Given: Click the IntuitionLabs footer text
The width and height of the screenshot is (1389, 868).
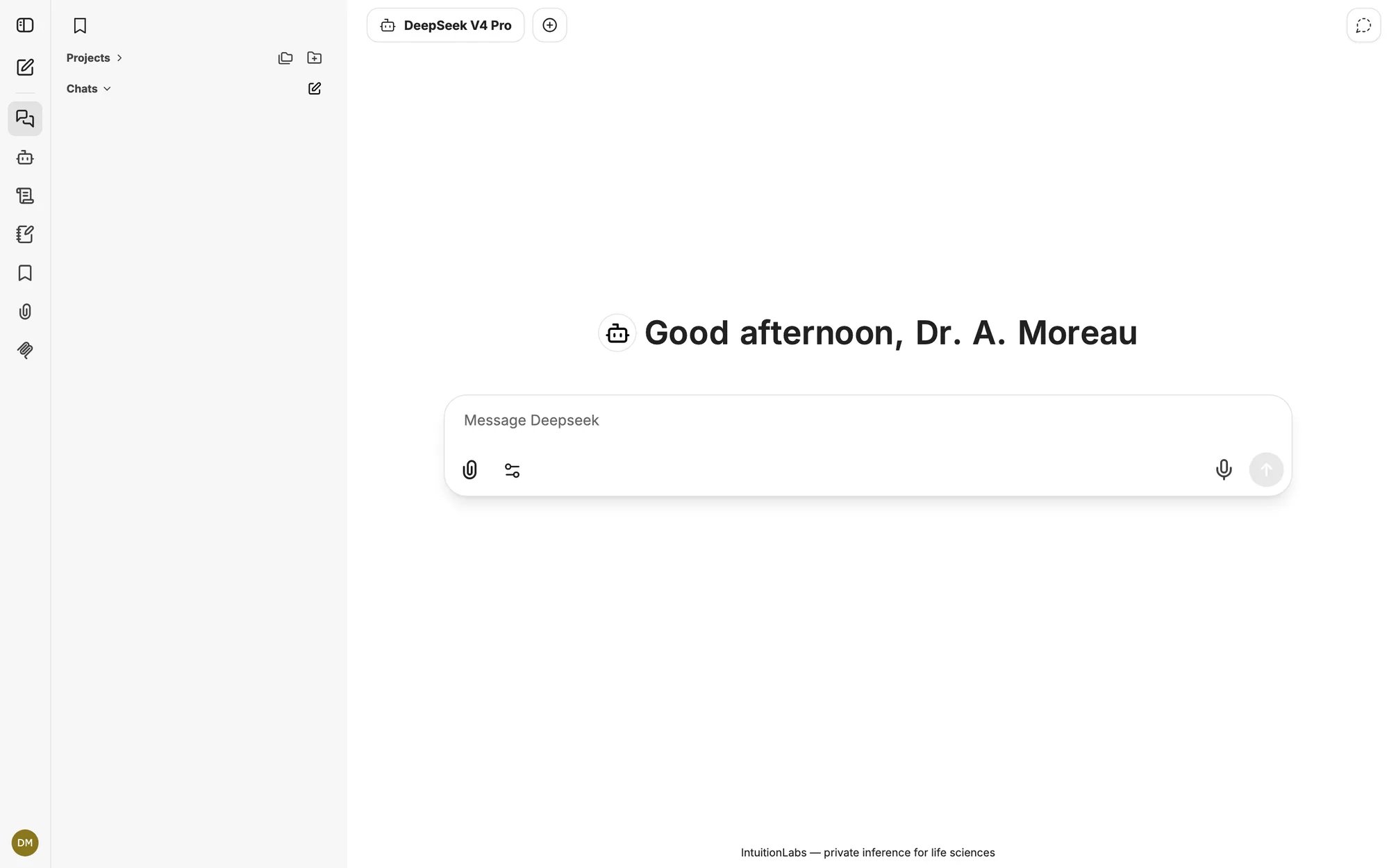Looking at the screenshot, I should click(867, 853).
